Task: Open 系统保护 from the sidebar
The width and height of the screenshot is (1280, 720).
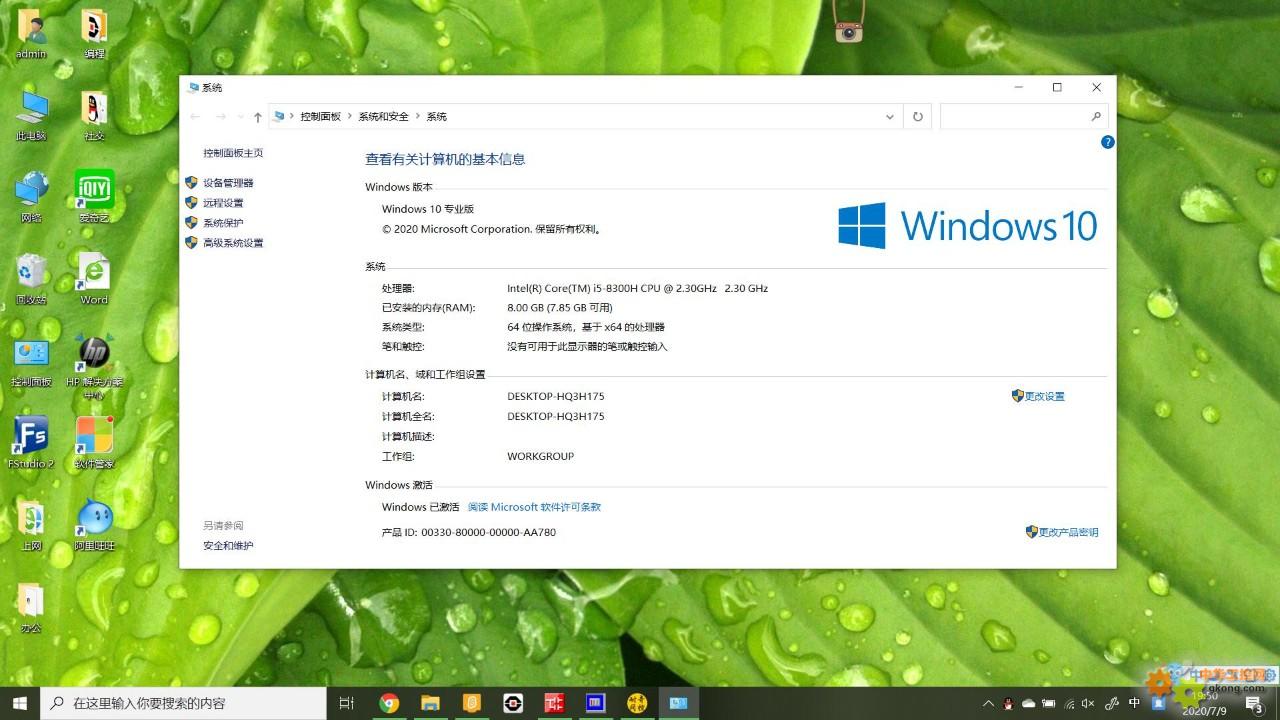Action: pyautogui.click(x=223, y=223)
